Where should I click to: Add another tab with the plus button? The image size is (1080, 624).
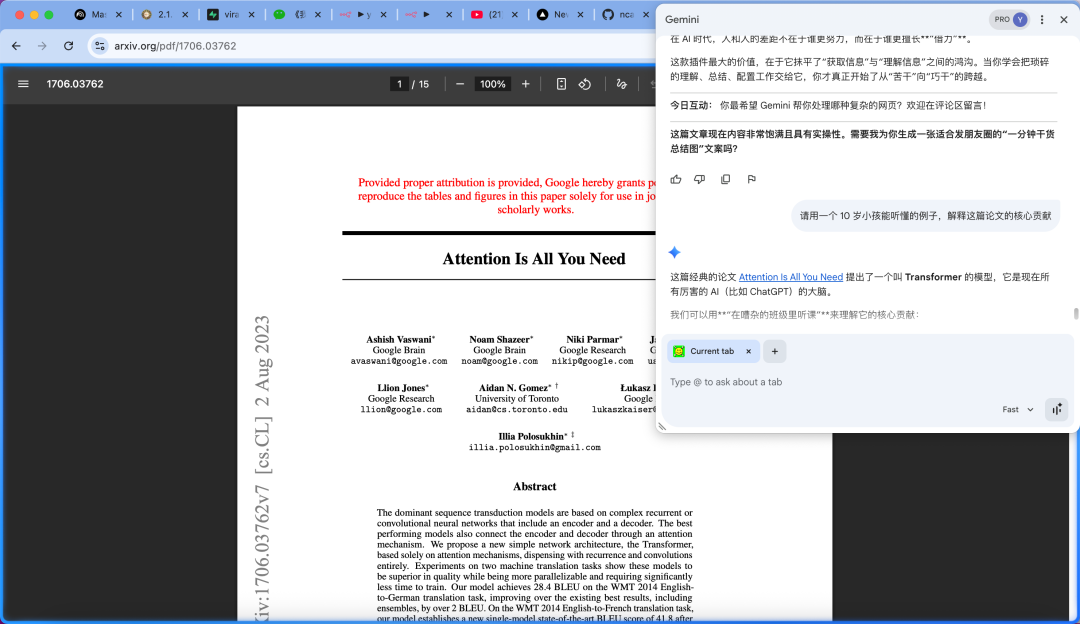coord(775,351)
